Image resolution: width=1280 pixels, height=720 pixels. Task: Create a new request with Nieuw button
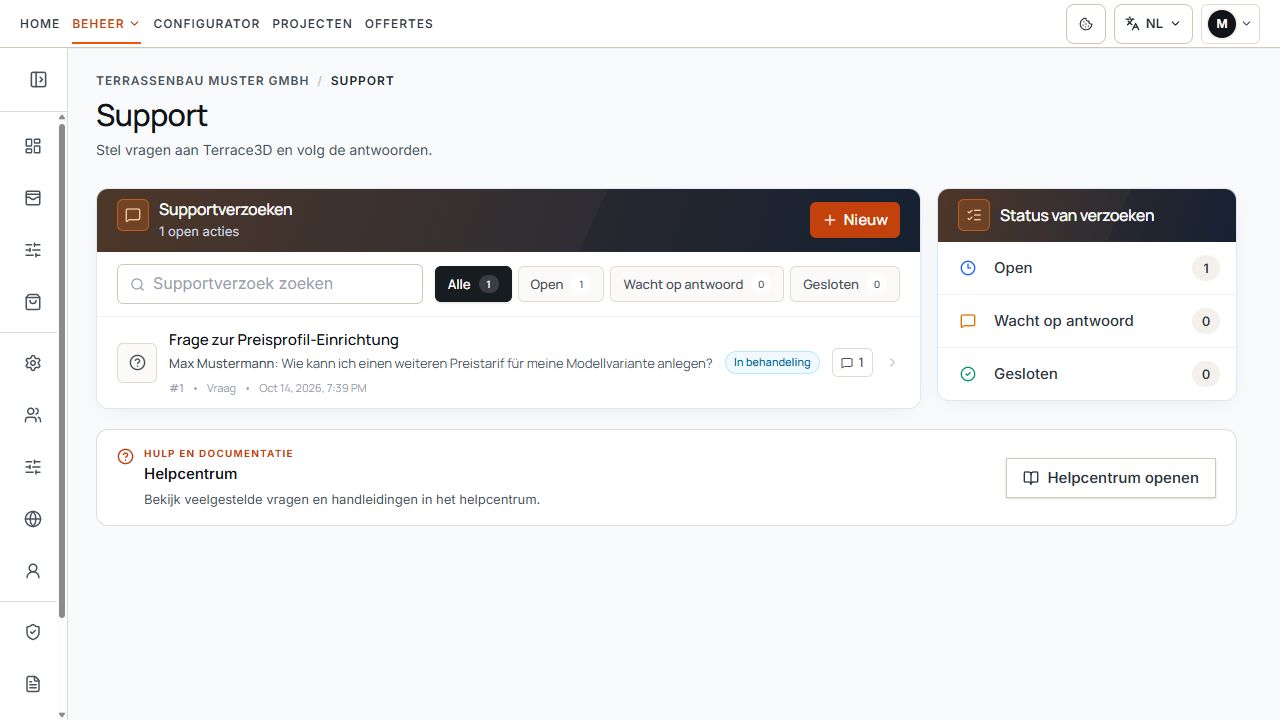point(855,220)
